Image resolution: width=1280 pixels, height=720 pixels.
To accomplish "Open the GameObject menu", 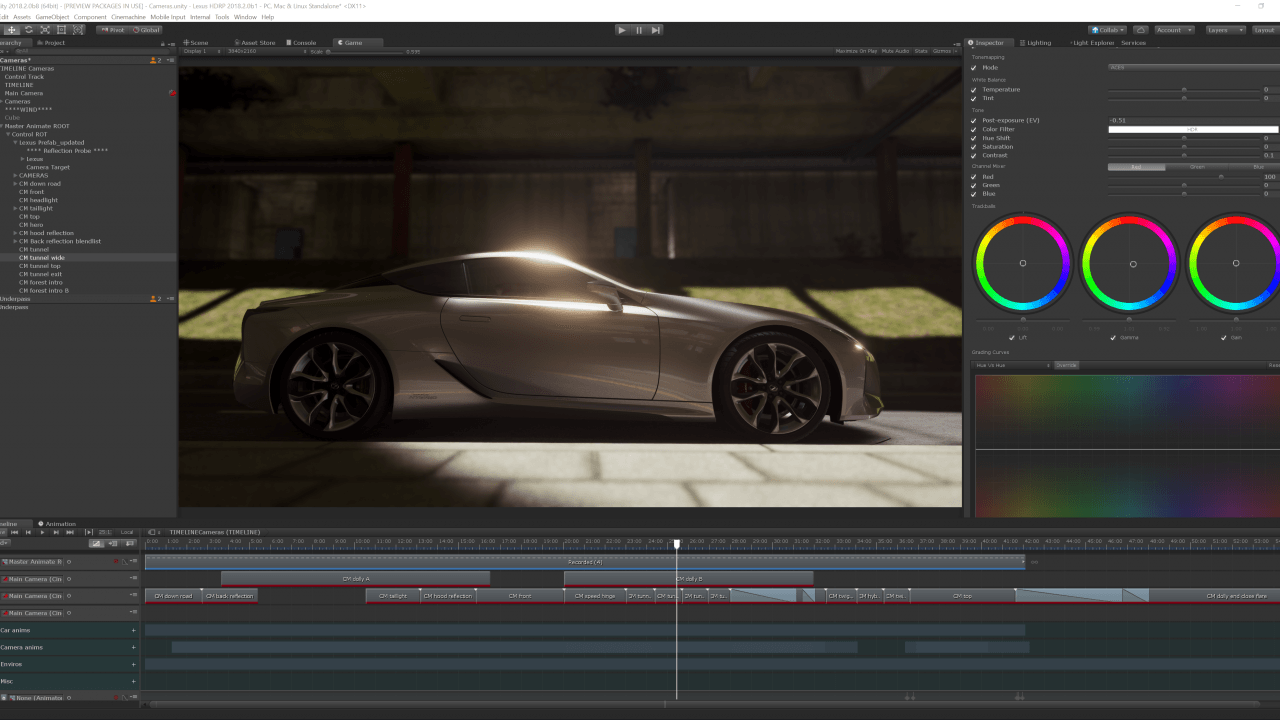I will (x=52, y=17).
